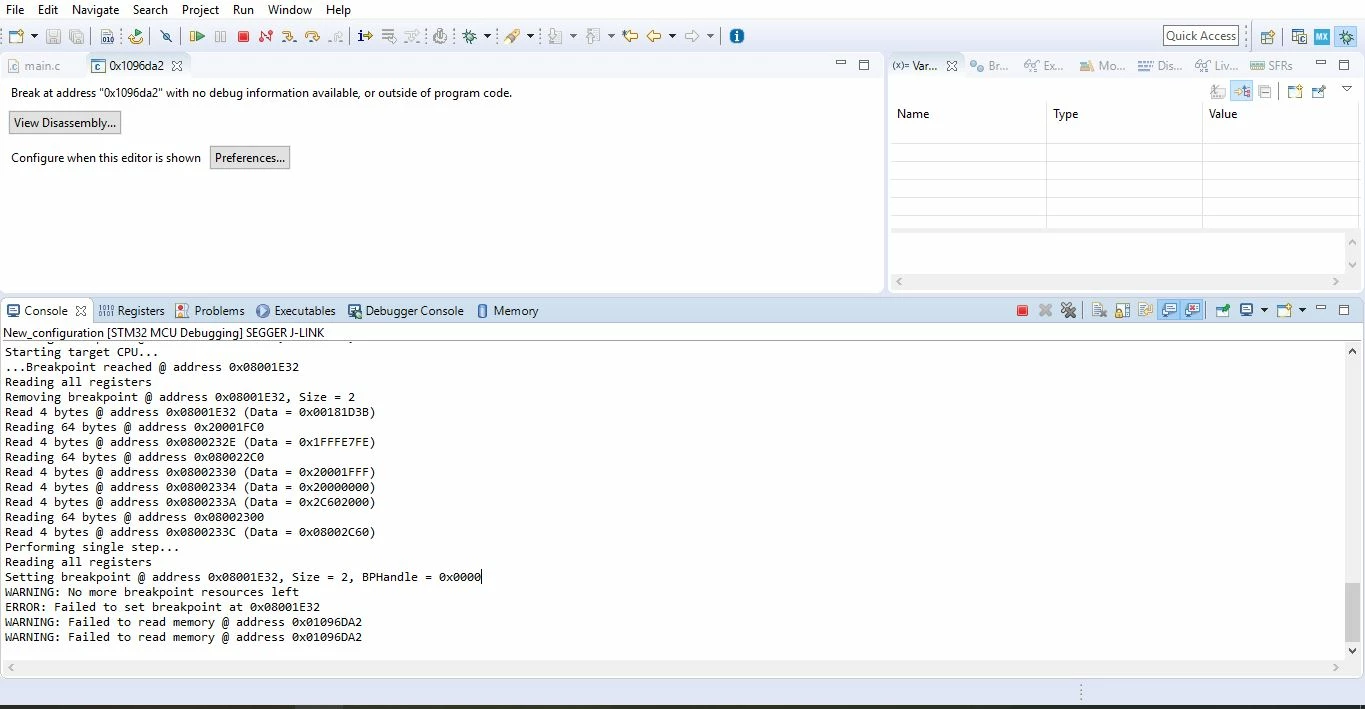The width and height of the screenshot is (1365, 709).
Task: Toggle Show Console on Standard Out Changes
Action: coord(1169,311)
